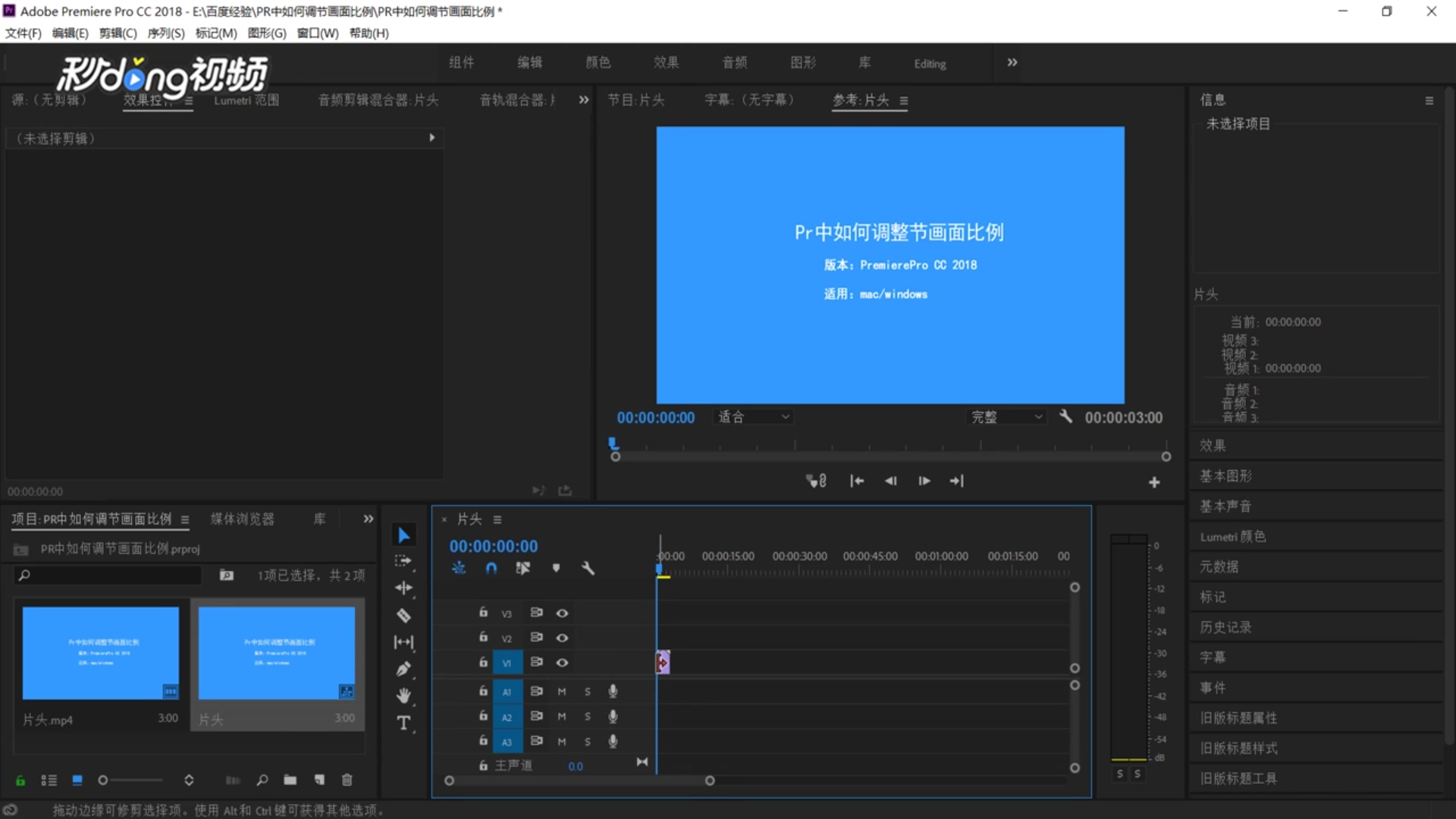The image size is (1456, 819).
Task: Enable voice-over record on A3
Action: [x=613, y=741]
